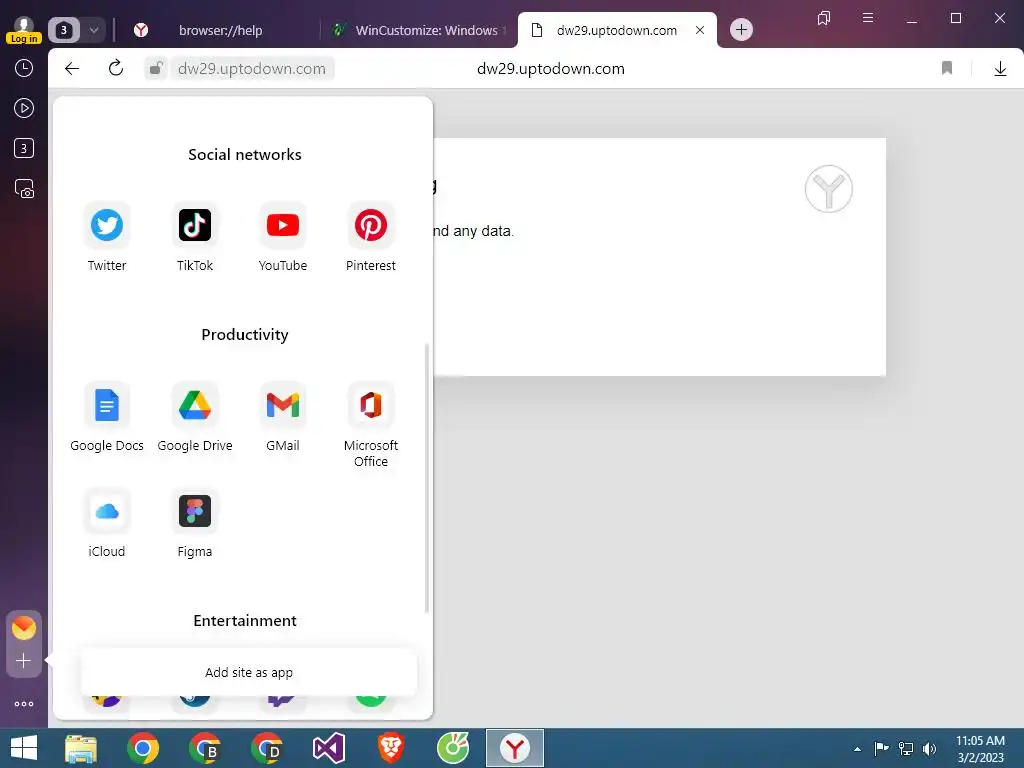Open the media player sidebar icon
1024x768 pixels.
click(x=24, y=108)
